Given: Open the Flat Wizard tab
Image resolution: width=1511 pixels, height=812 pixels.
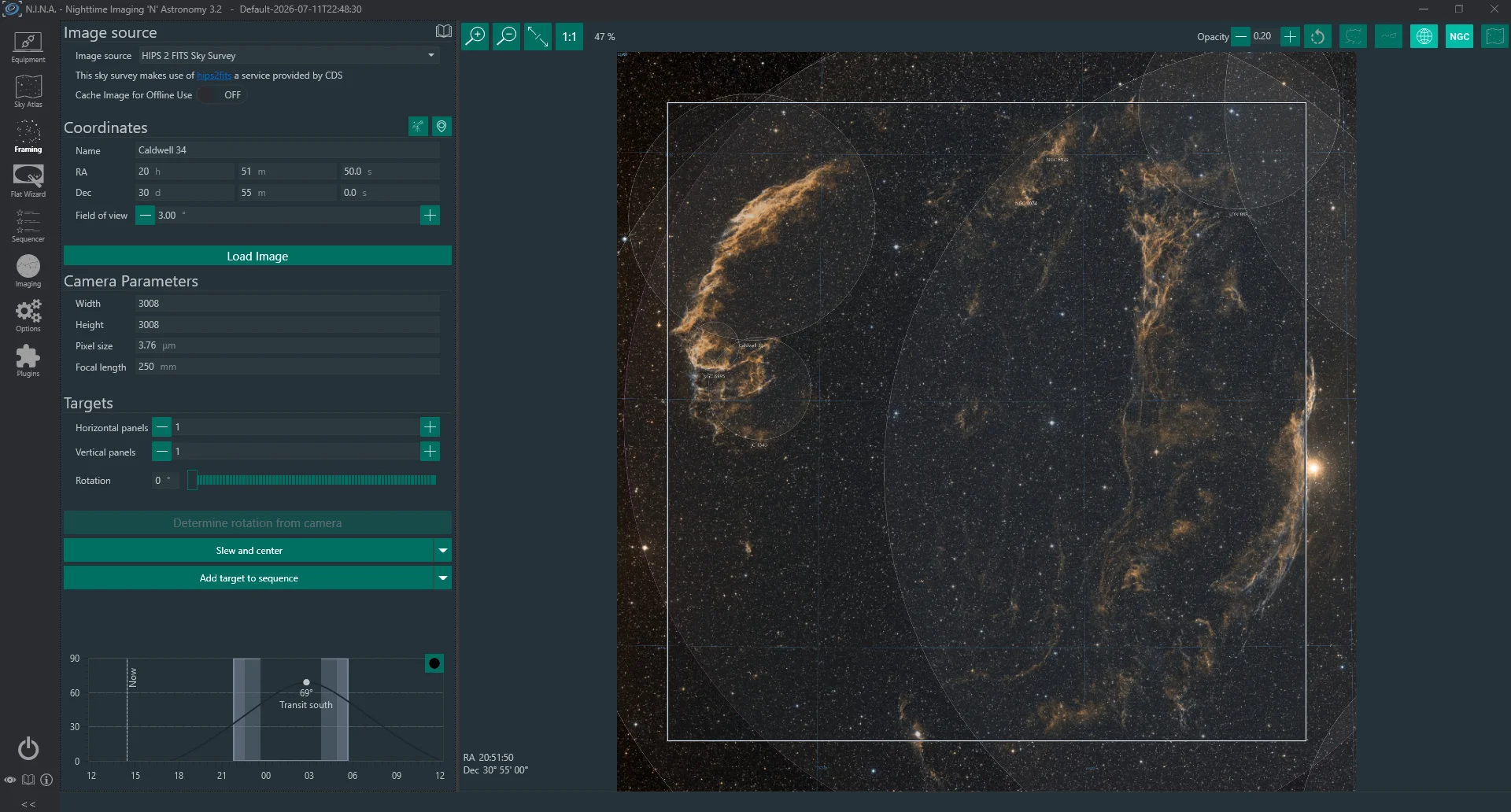Looking at the screenshot, I should coord(28,182).
